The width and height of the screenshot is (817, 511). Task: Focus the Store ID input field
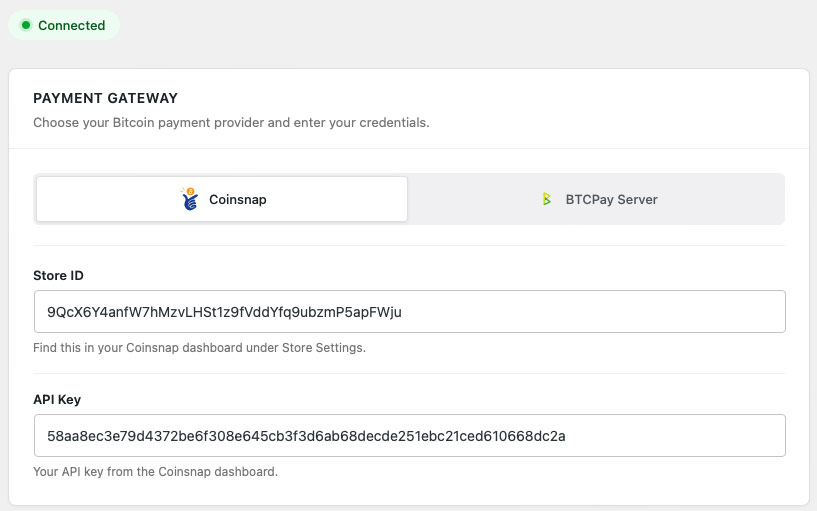click(x=410, y=311)
